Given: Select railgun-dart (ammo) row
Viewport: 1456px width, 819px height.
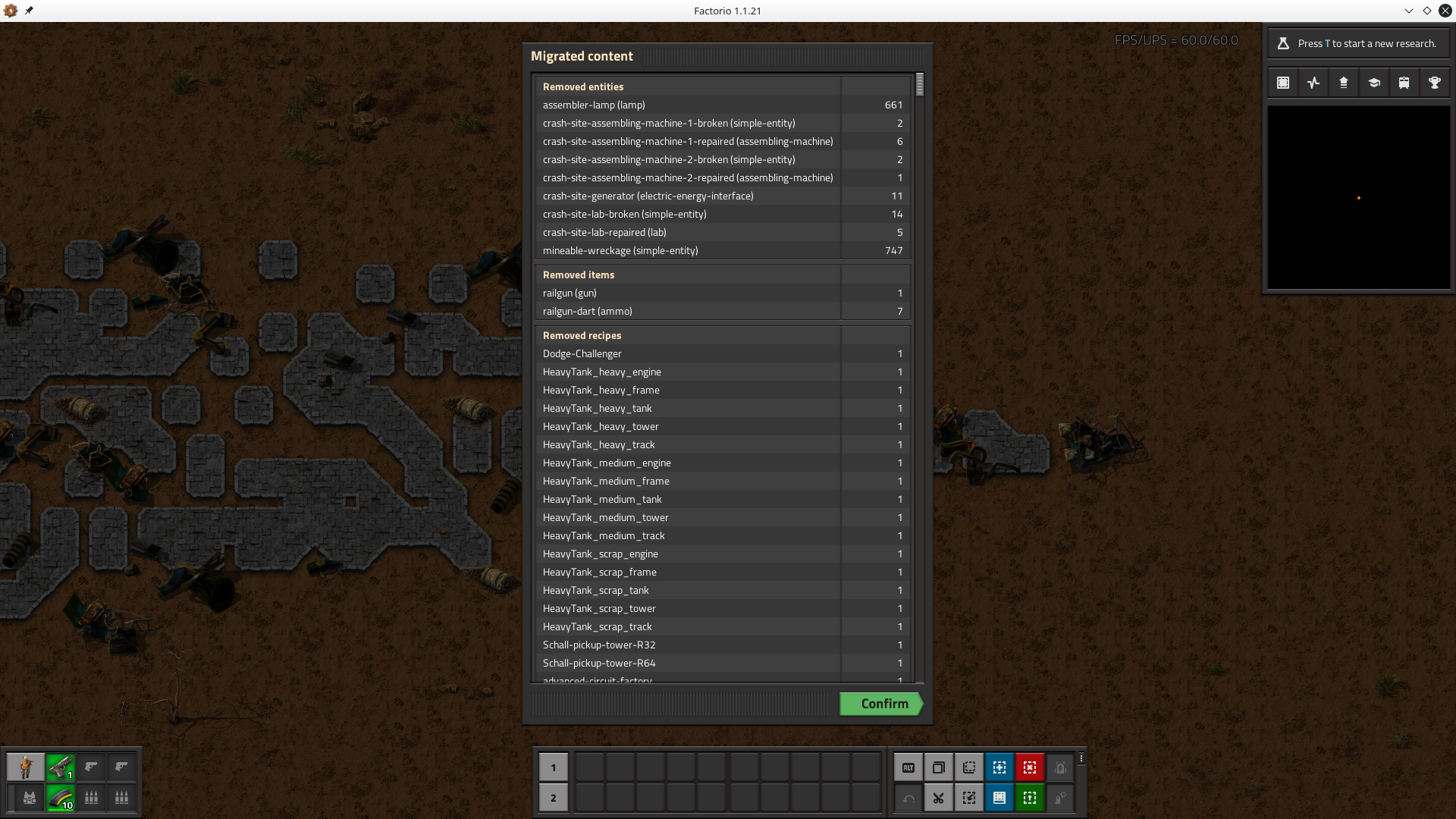Looking at the screenshot, I should (x=723, y=312).
